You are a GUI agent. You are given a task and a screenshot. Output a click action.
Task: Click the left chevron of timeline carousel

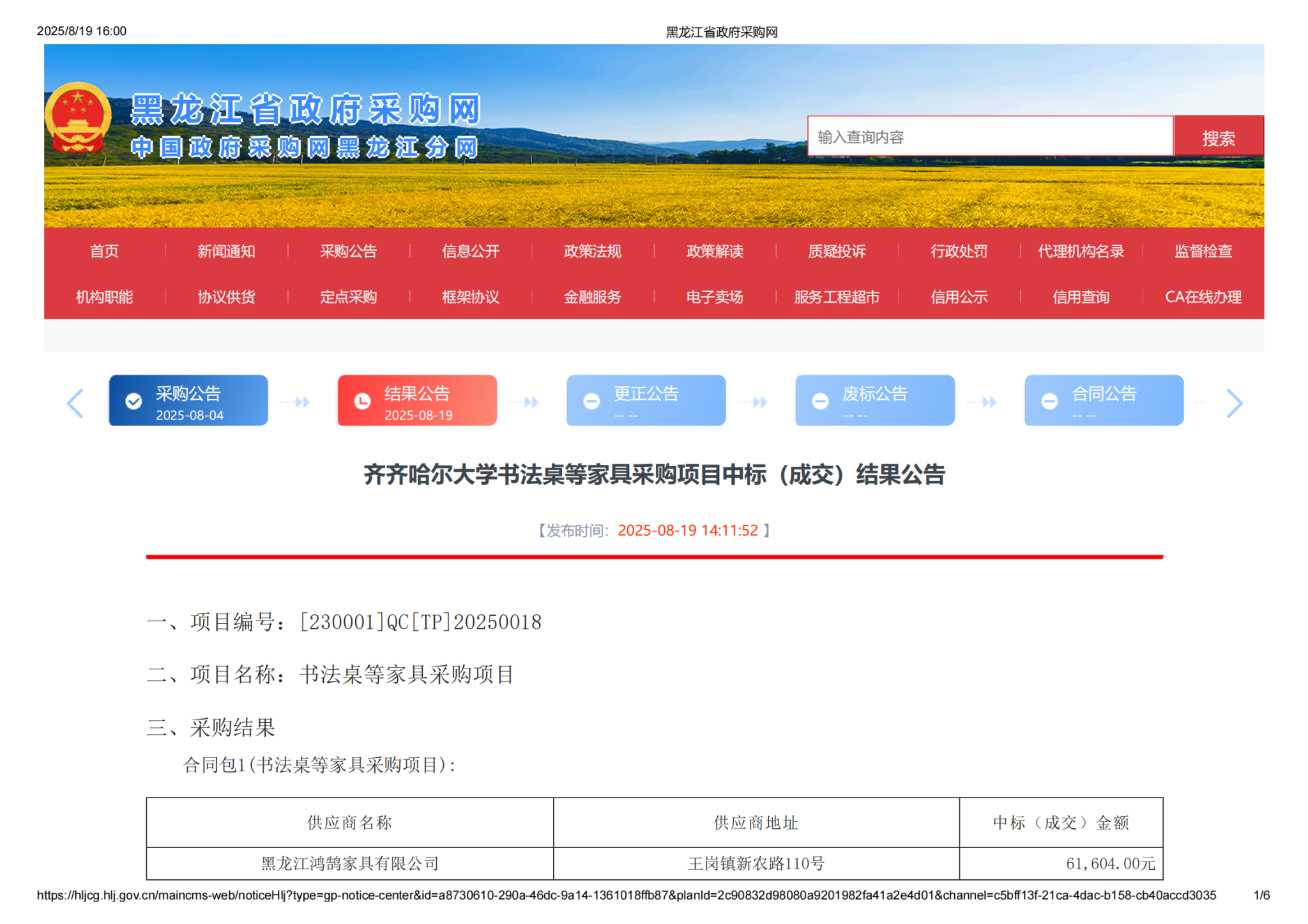[75, 403]
